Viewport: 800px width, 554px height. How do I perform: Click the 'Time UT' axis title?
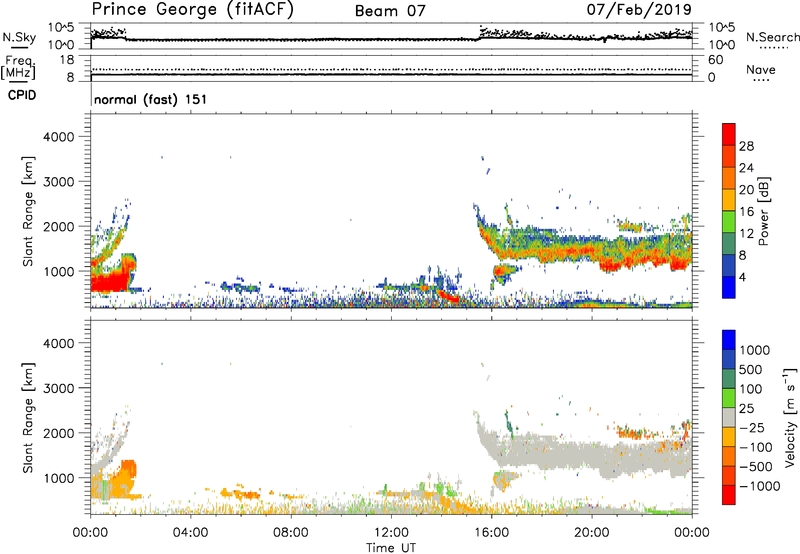[x=391, y=547]
